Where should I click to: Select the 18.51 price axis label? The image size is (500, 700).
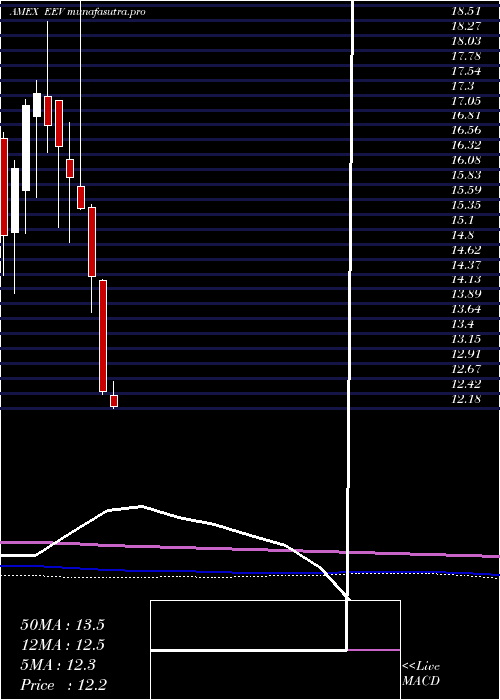[x=466, y=11]
